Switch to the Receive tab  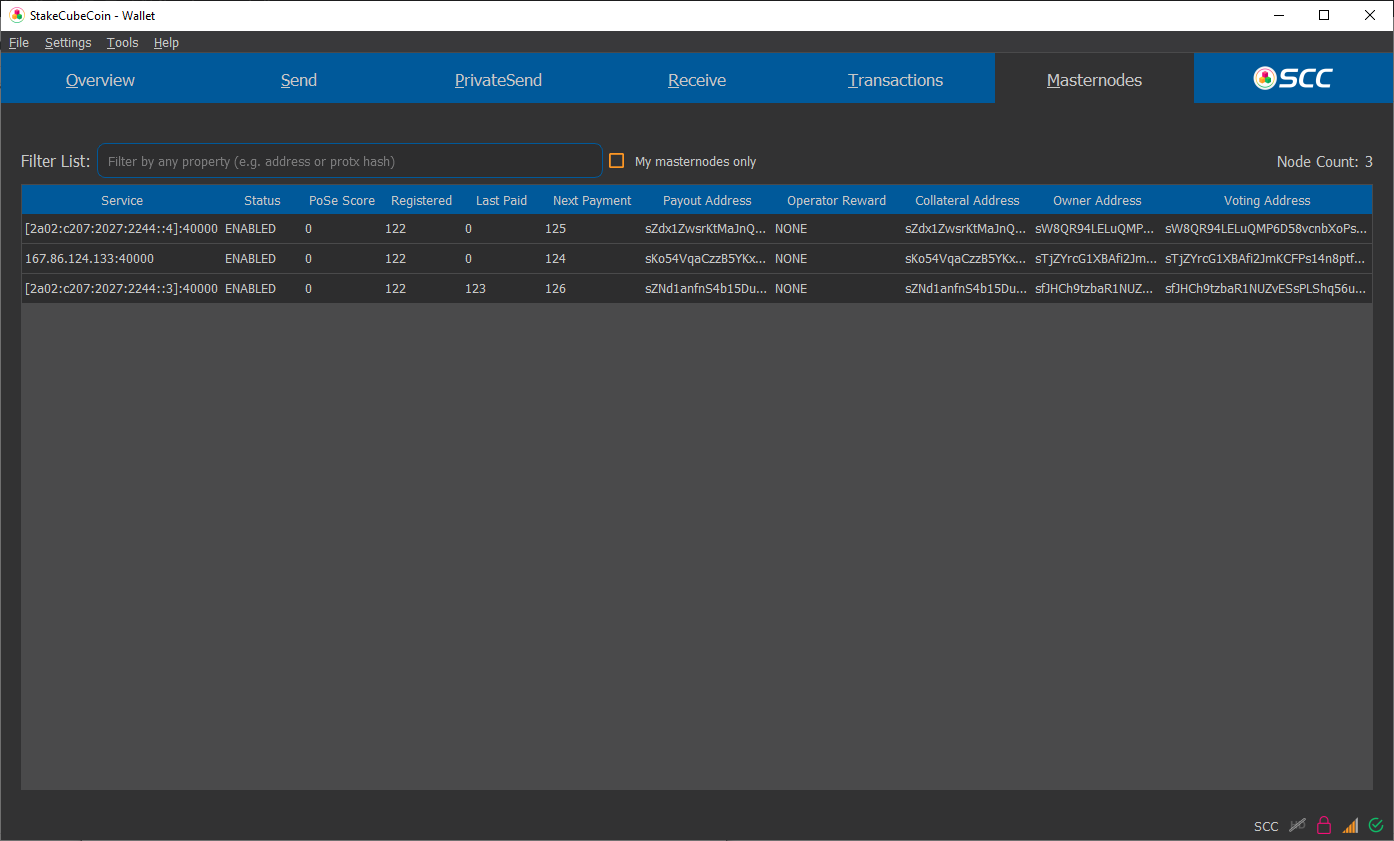coord(697,80)
